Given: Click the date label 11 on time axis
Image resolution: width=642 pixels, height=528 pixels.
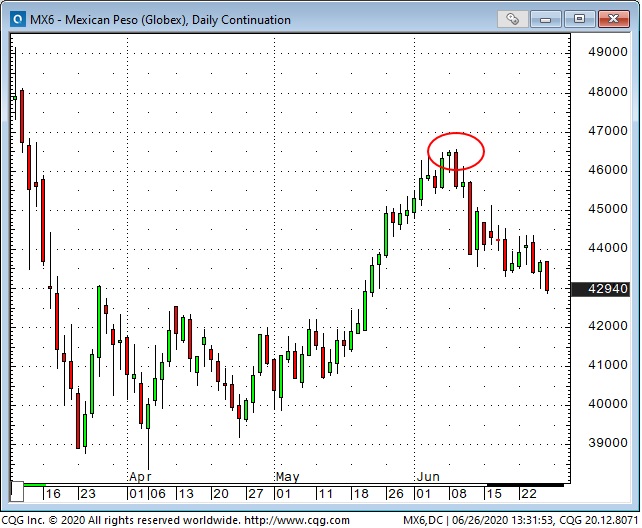Looking at the screenshot, I should [x=326, y=494].
